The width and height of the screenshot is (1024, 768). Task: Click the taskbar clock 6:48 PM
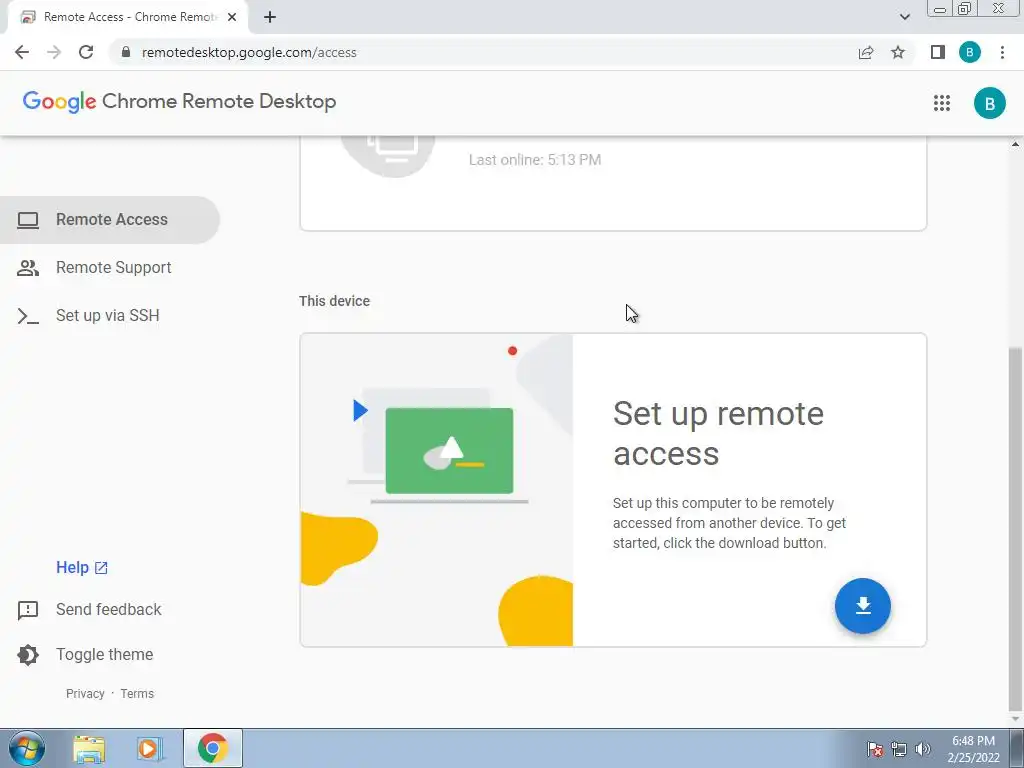tap(973, 741)
